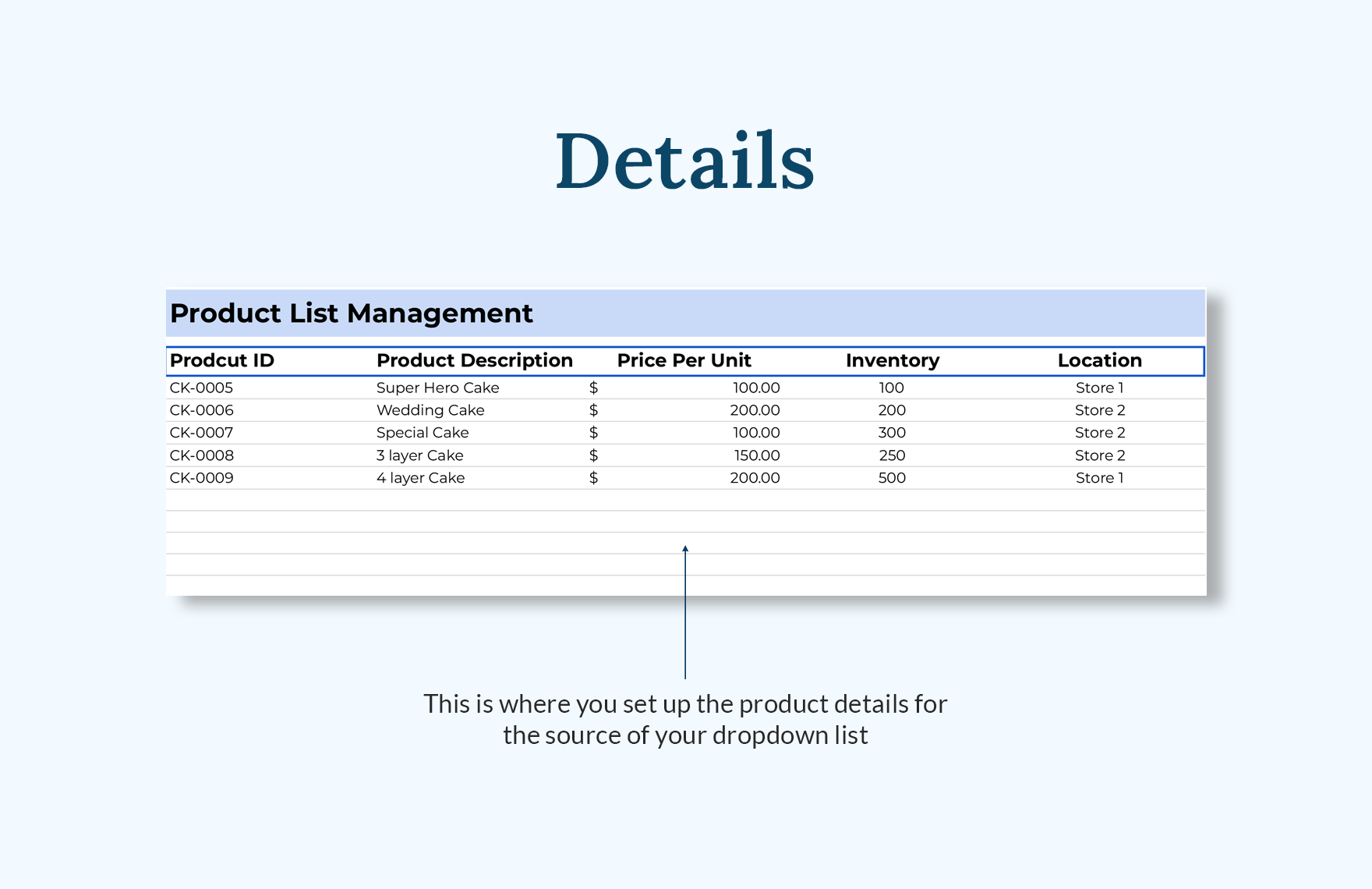1372x889 pixels.
Task: Click the 150.00 price value for CK-0008
Action: coord(755,455)
